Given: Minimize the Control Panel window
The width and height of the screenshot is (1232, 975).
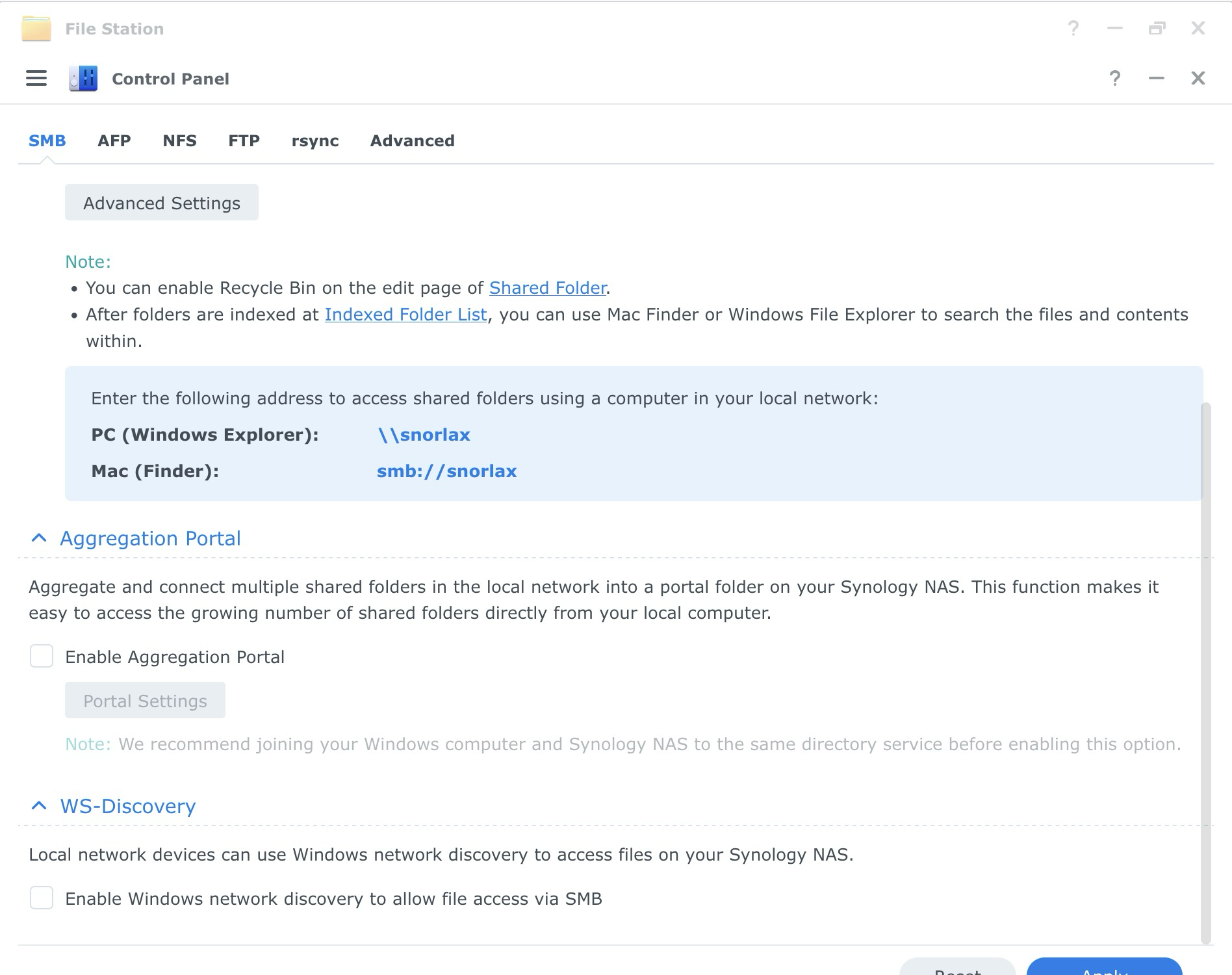Looking at the screenshot, I should pos(1157,79).
